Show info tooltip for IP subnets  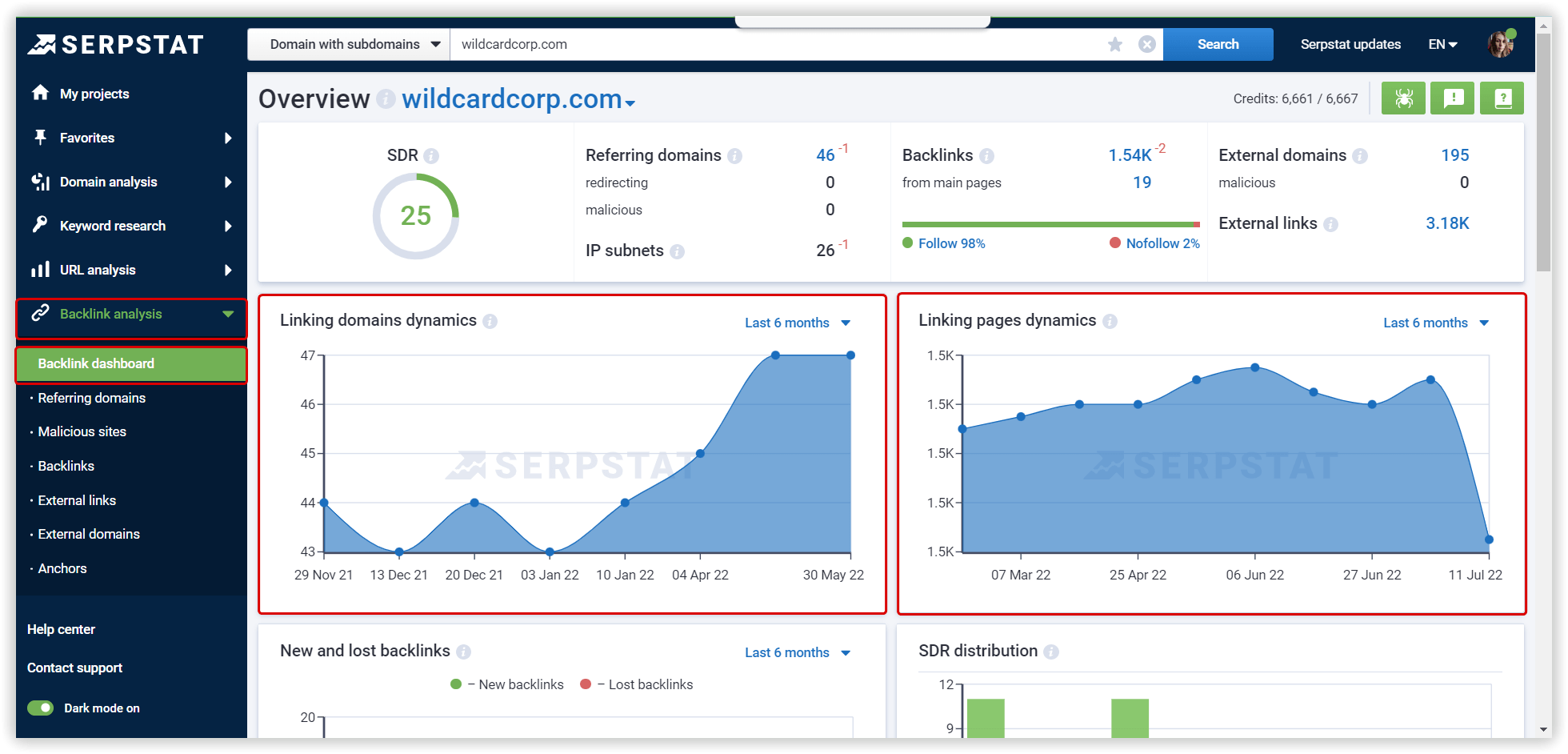coord(677,251)
